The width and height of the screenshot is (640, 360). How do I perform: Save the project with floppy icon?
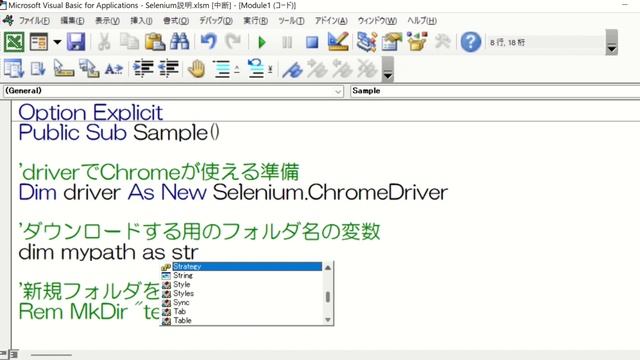click(76, 42)
